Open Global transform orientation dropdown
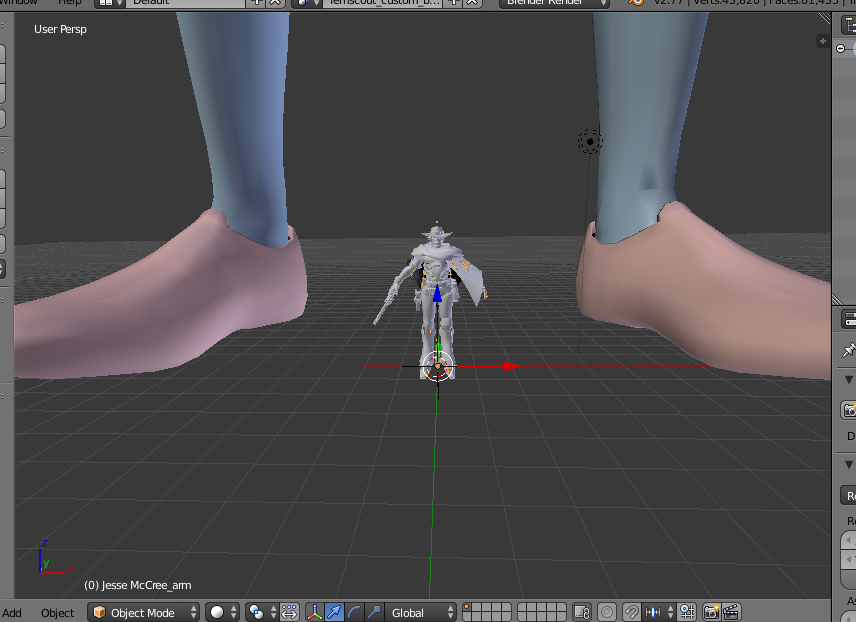Viewport: 856px width, 622px height. (421, 612)
